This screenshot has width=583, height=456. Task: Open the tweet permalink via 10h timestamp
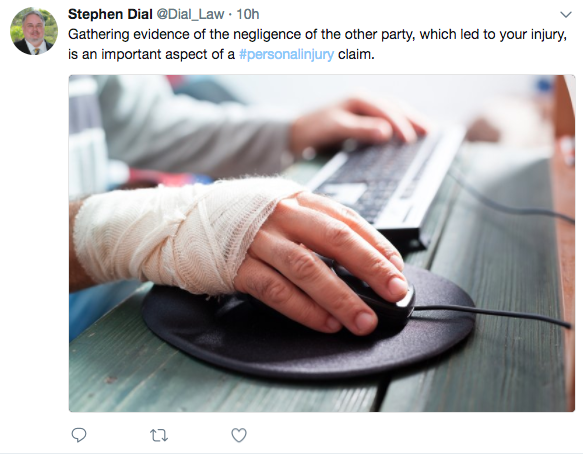pyautogui.click(x=248, y=14)
